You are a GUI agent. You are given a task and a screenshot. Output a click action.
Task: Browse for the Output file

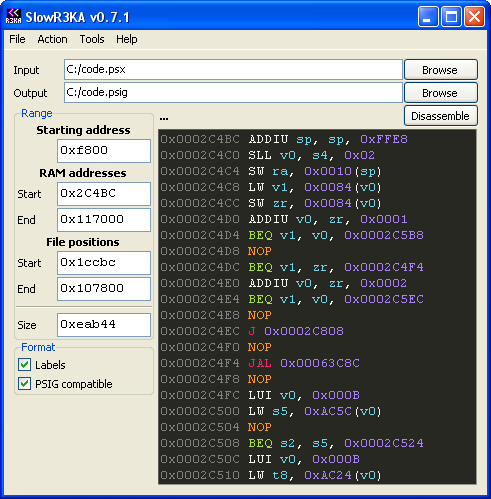click(441, 93)
